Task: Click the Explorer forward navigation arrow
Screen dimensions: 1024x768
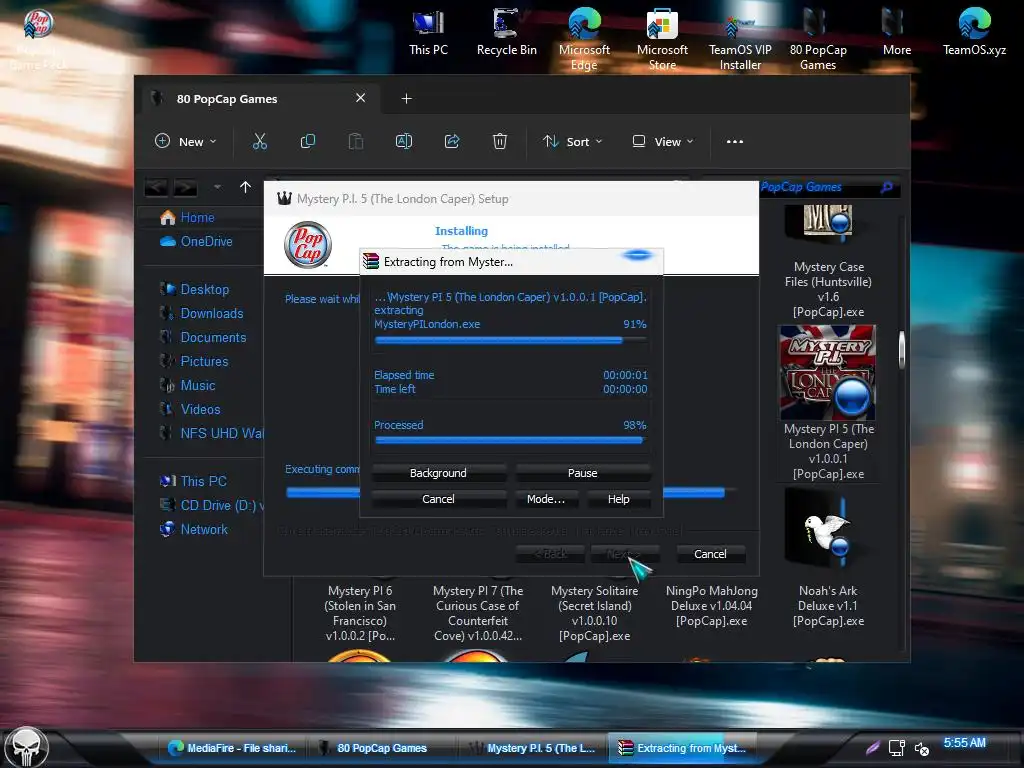Action: 185,188
